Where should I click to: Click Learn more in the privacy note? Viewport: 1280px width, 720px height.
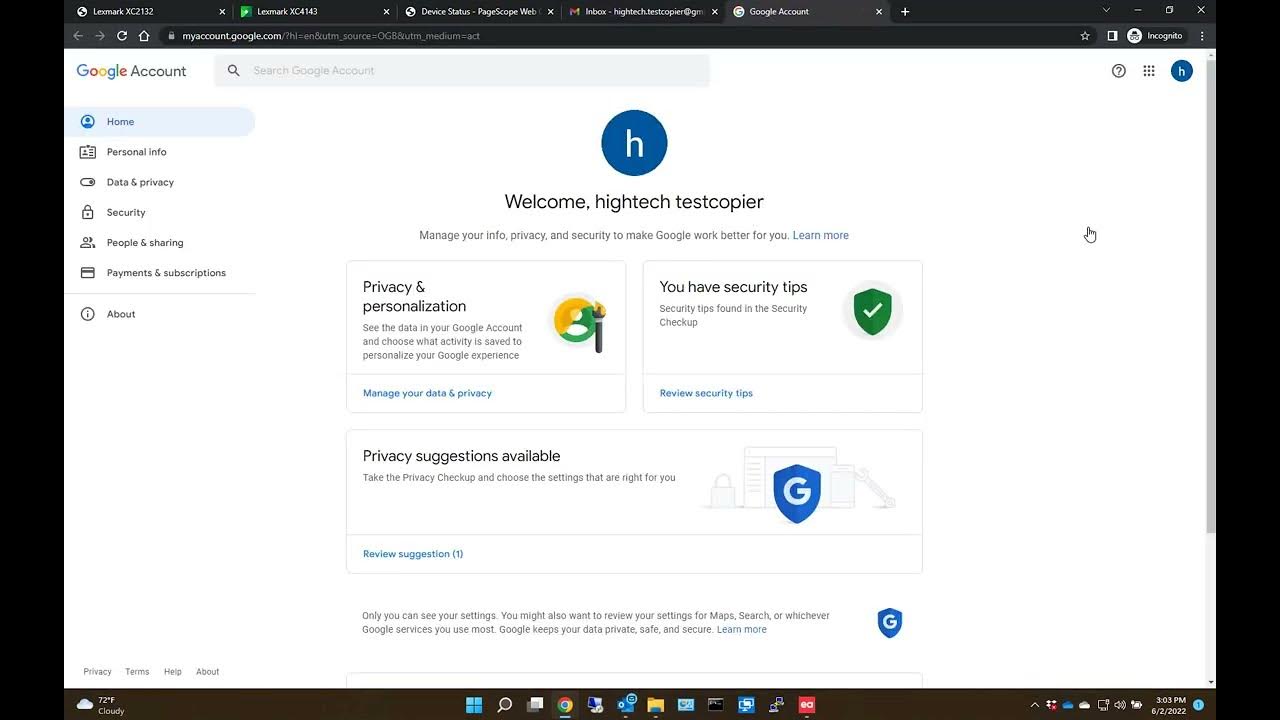pyautogui.click(x=742, y=630)
